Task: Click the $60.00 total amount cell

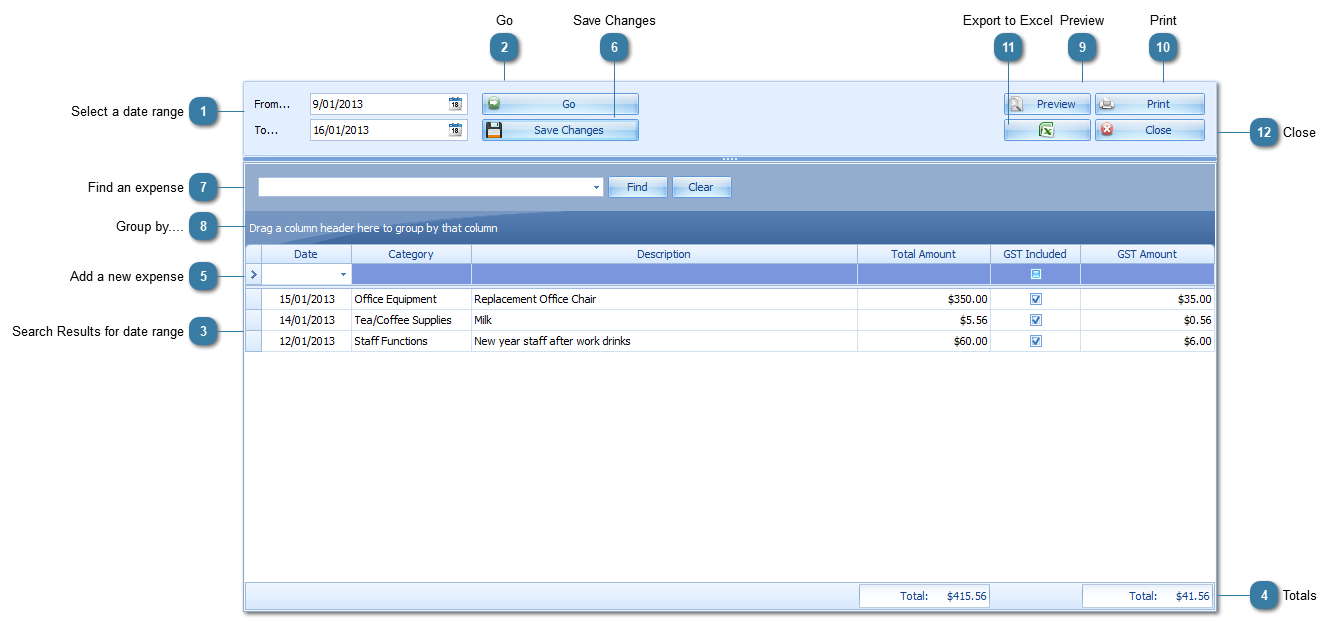Action: (924, 341)
